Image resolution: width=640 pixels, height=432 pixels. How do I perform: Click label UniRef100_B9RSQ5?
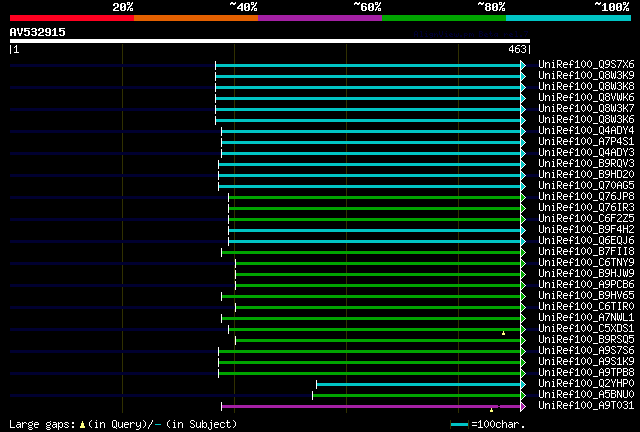586,340
